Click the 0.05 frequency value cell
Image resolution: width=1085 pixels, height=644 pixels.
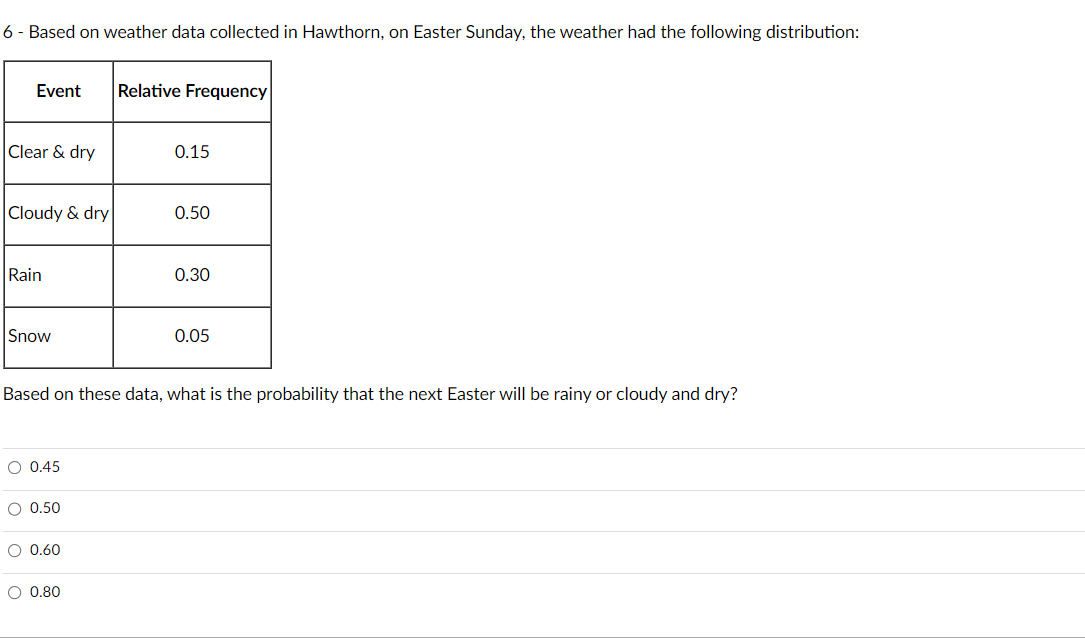click(192, 336)
